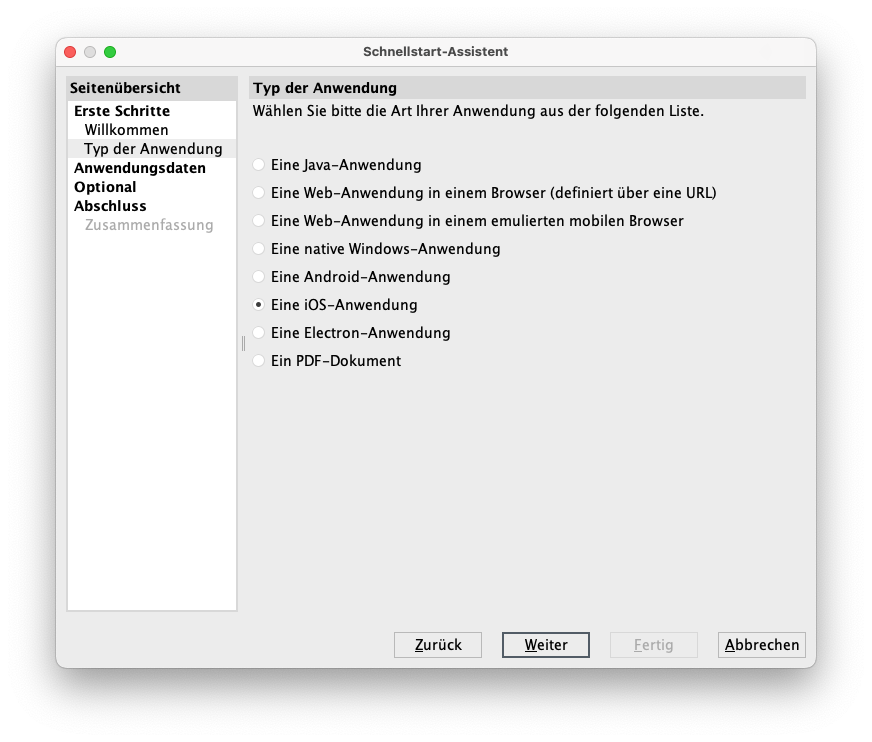Select the Electron-Anwendung radio option

point(260,333)
